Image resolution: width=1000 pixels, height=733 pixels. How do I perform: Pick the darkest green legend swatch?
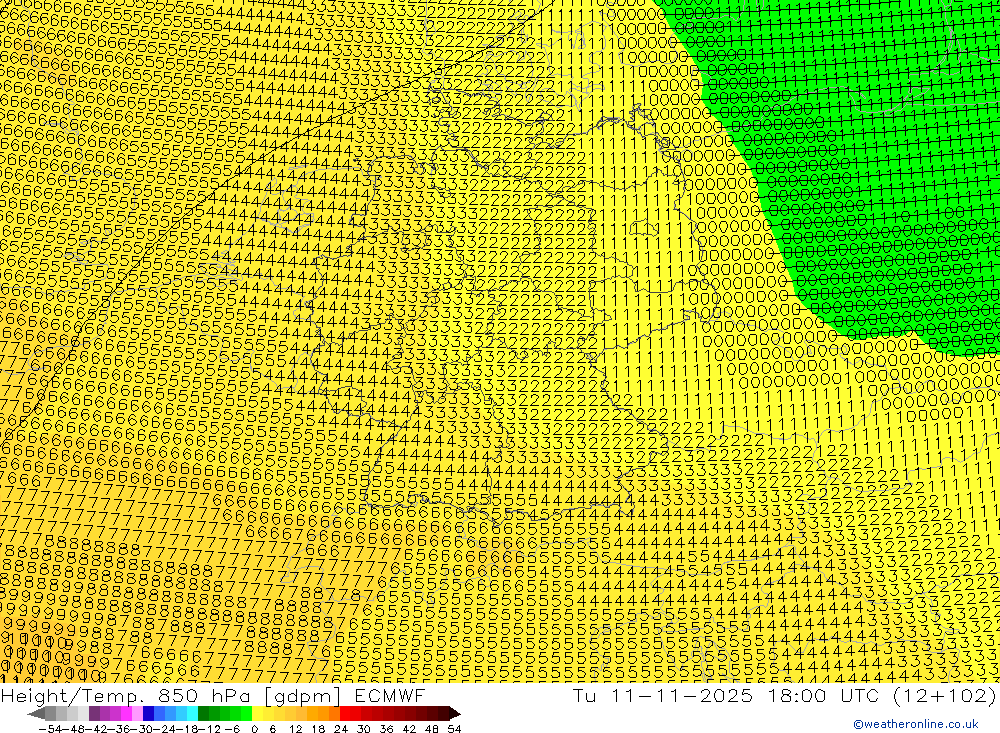click(203, 714)
